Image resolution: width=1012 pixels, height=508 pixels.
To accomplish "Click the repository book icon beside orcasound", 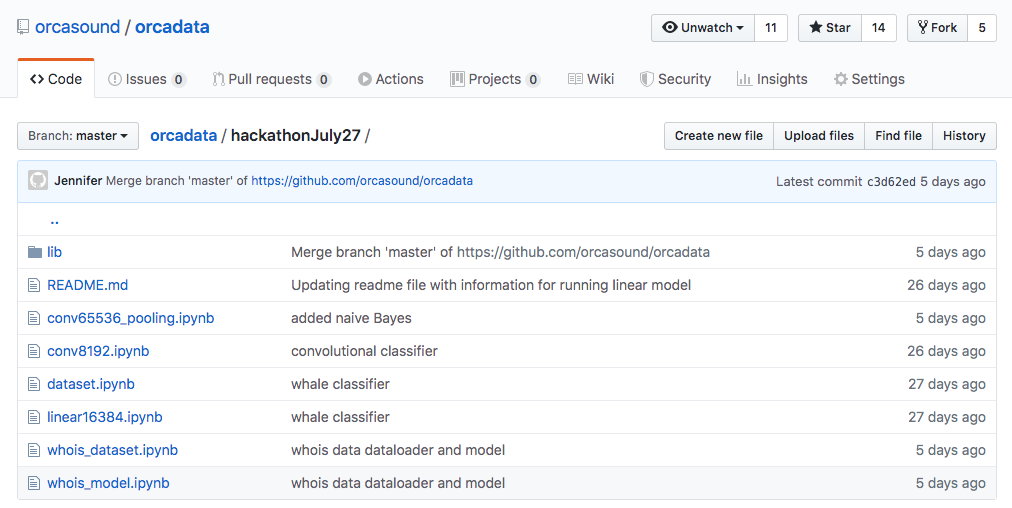I will point(23,27).
